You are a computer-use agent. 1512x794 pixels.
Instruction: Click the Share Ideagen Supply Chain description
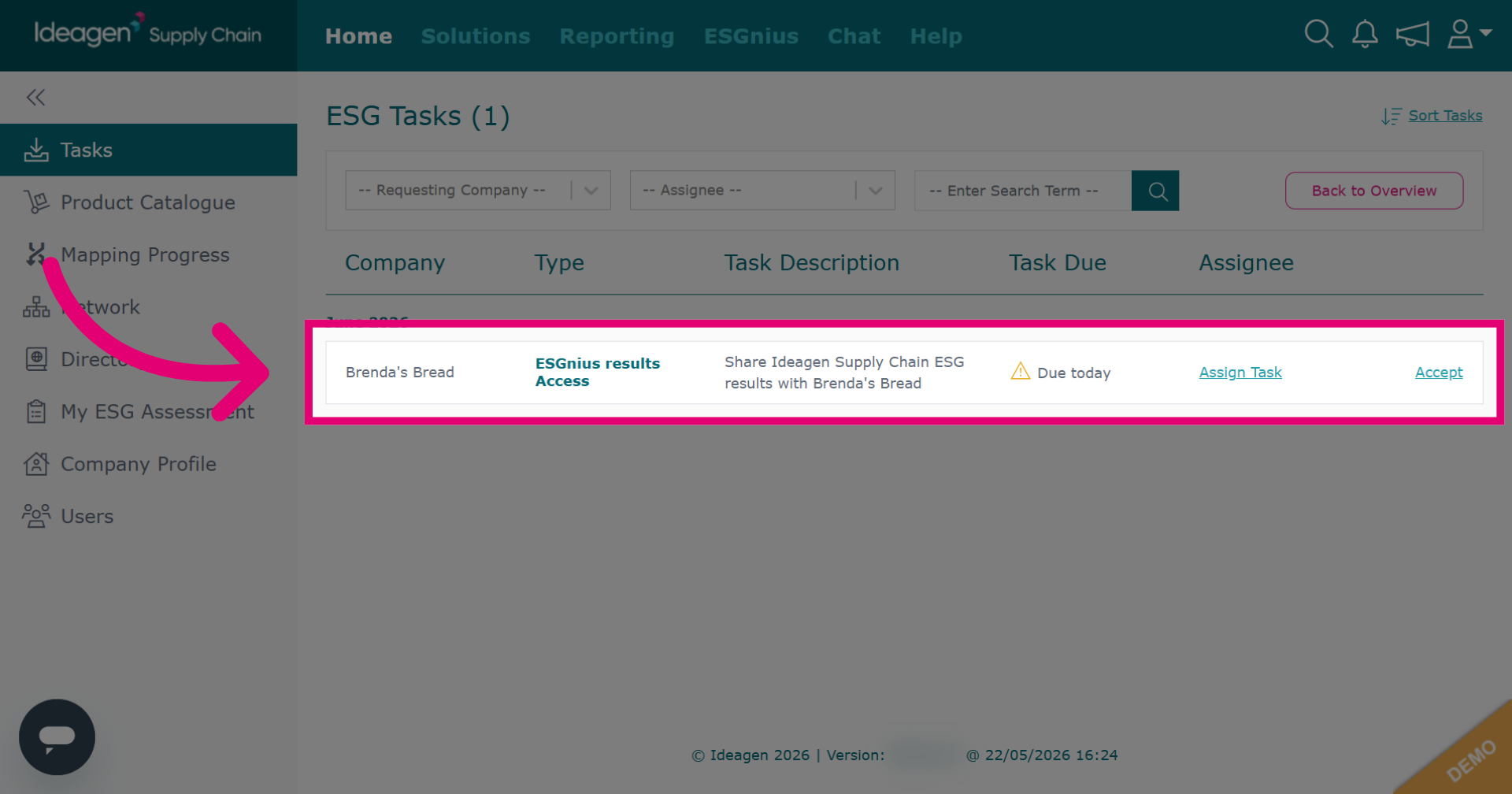844,373
